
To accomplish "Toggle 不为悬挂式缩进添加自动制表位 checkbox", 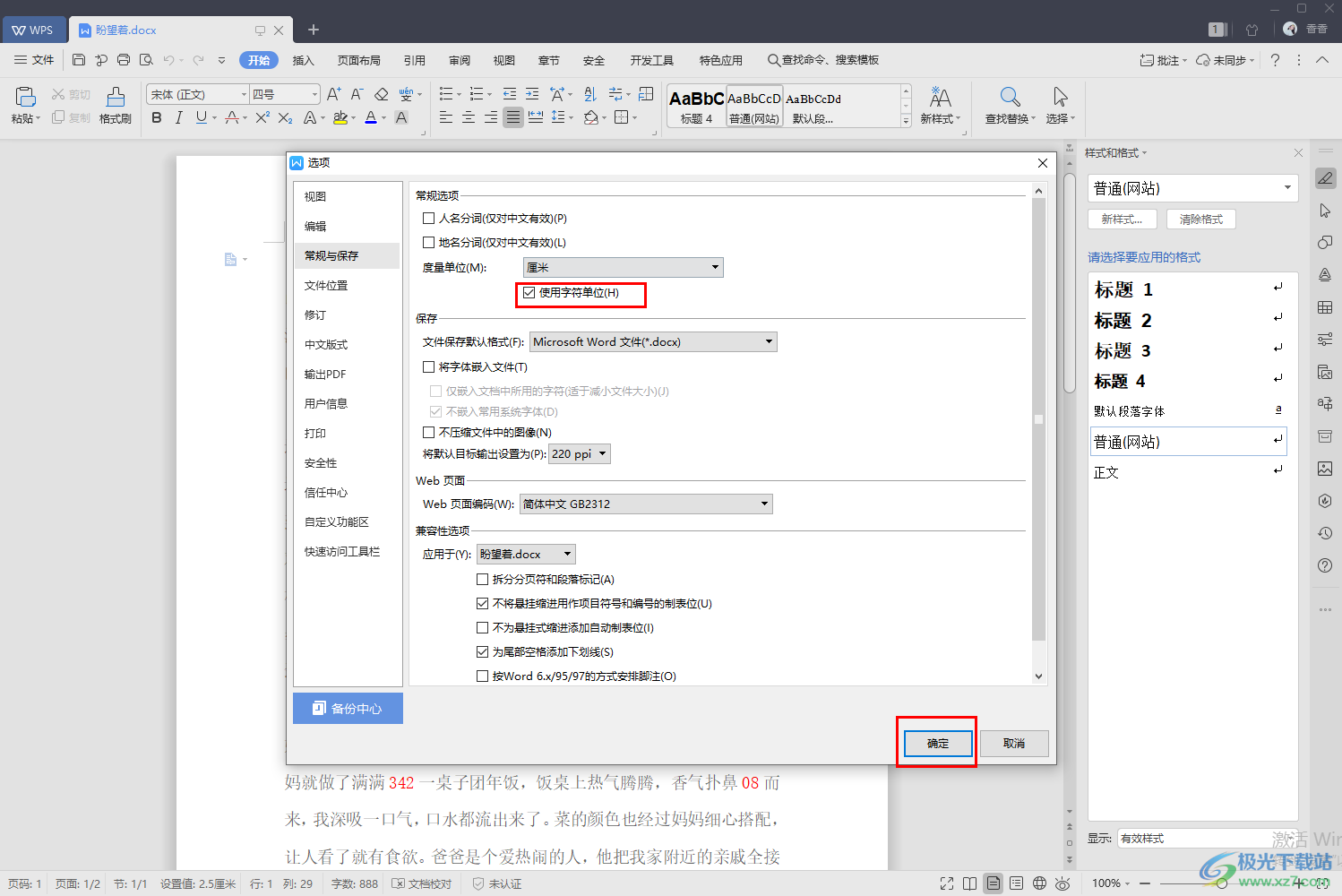I will tap(483, 627).
